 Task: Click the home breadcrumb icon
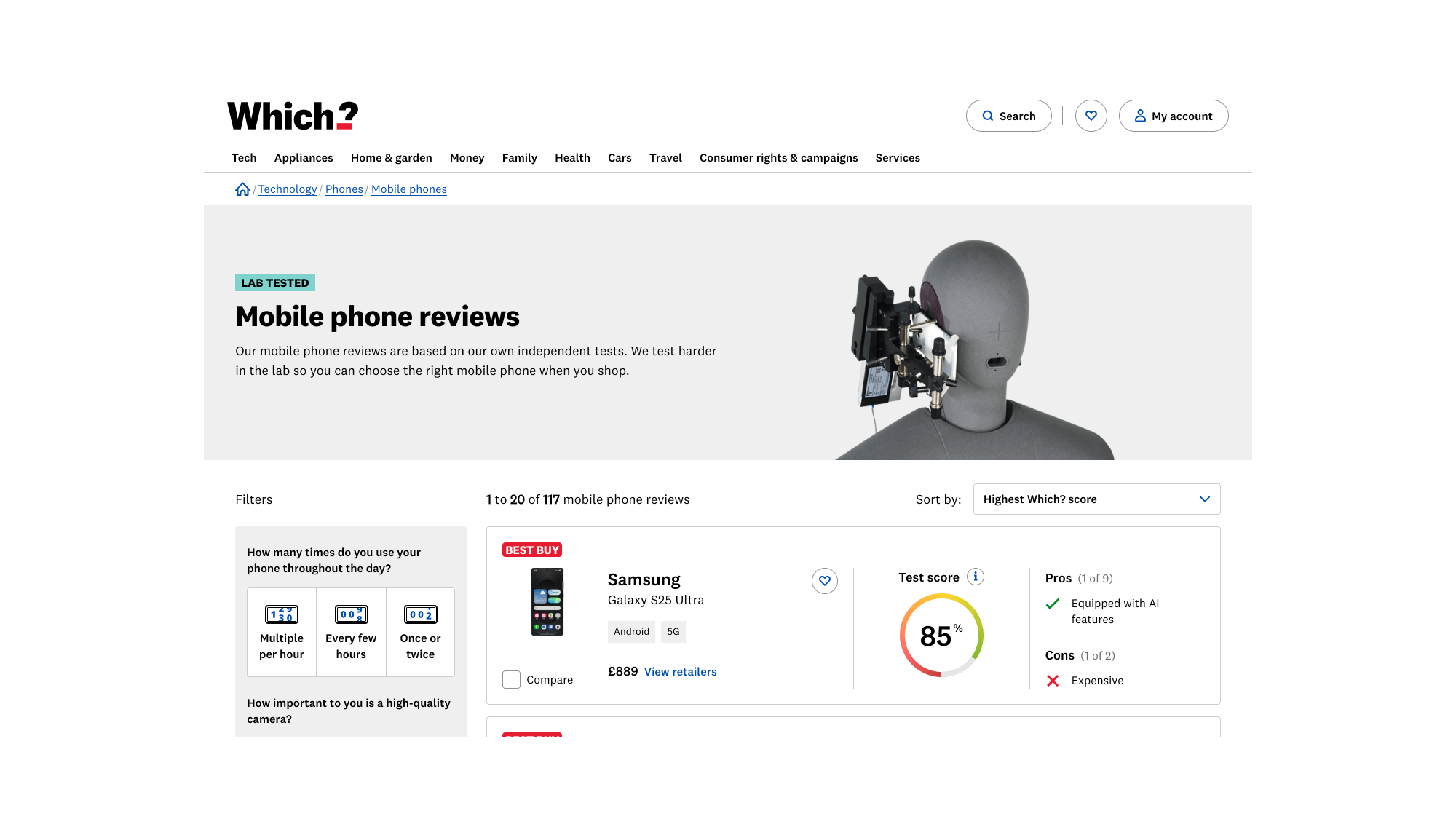point(242,189)
